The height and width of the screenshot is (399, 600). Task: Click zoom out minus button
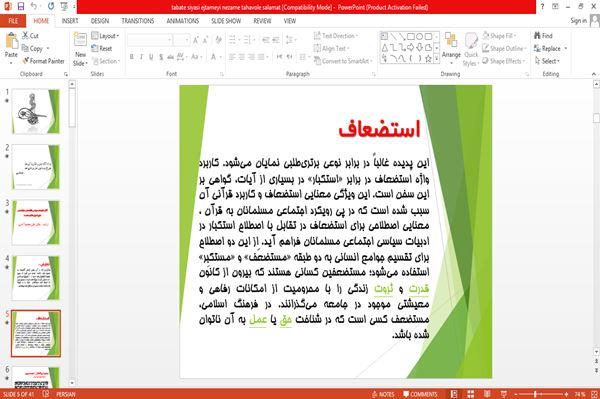(516, 394)
